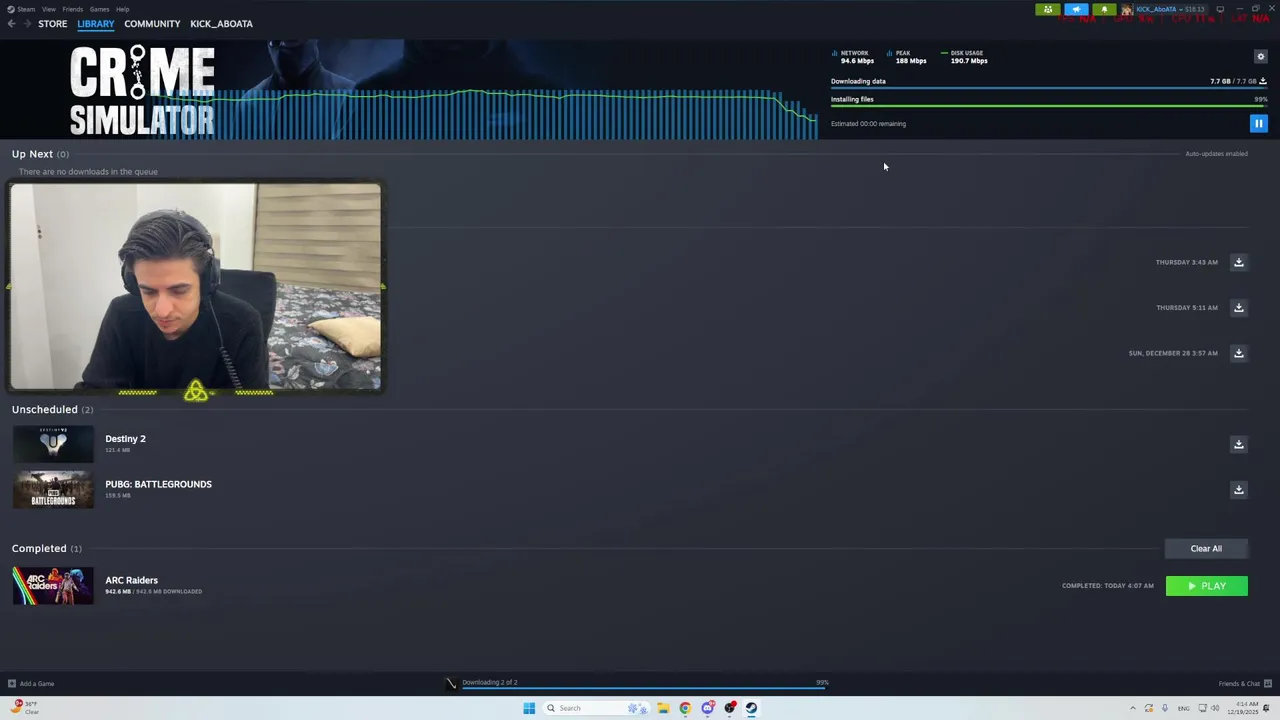1280x720 pixels.
Task: Open the announcements megaphone icon
Action: coord(1076,10)
